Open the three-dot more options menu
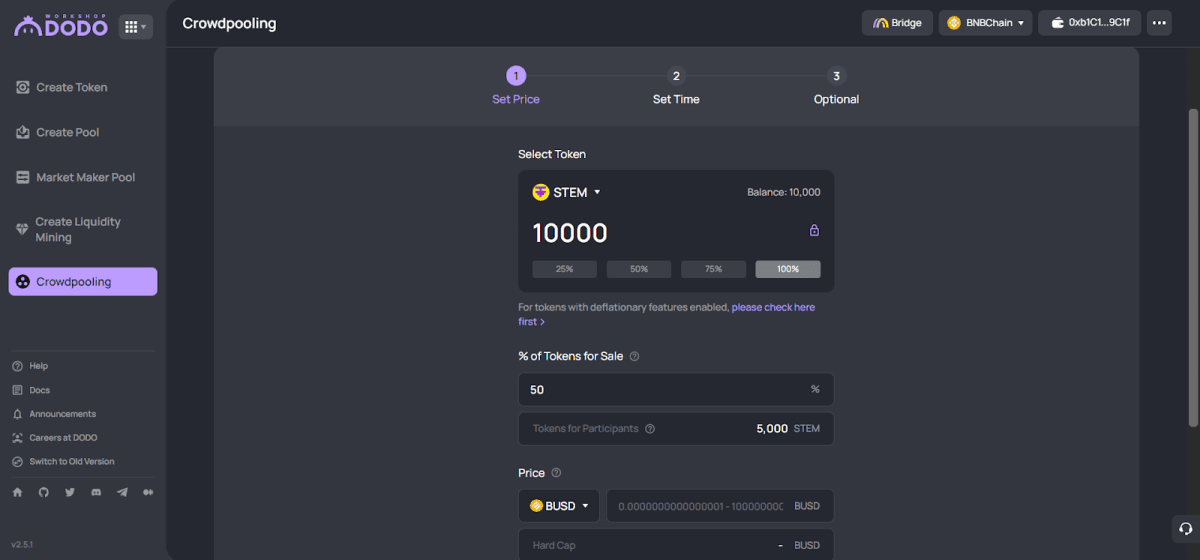1200x560 pixels. pyautogui.click(x=1159, y=23)
